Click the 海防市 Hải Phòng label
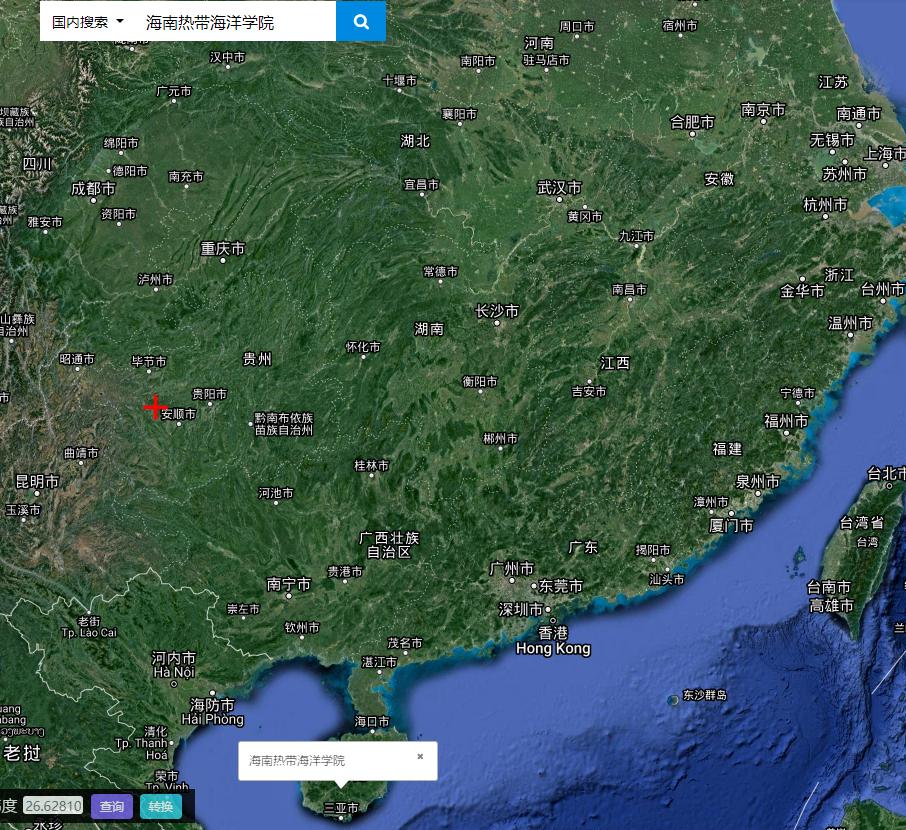This screenshot has height=830, width=906. click(212, 712)
